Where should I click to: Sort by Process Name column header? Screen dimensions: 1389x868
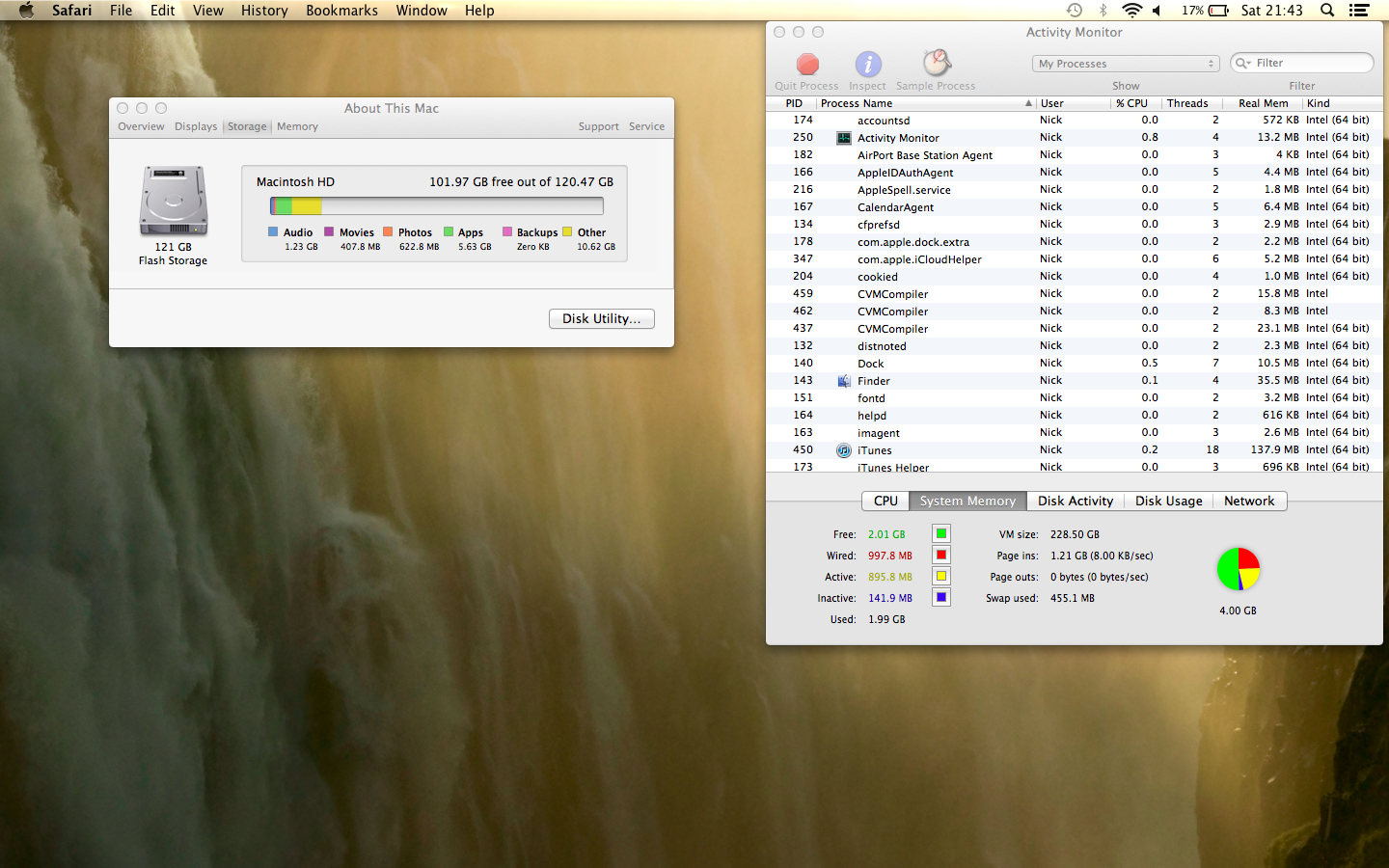(926, 103)
